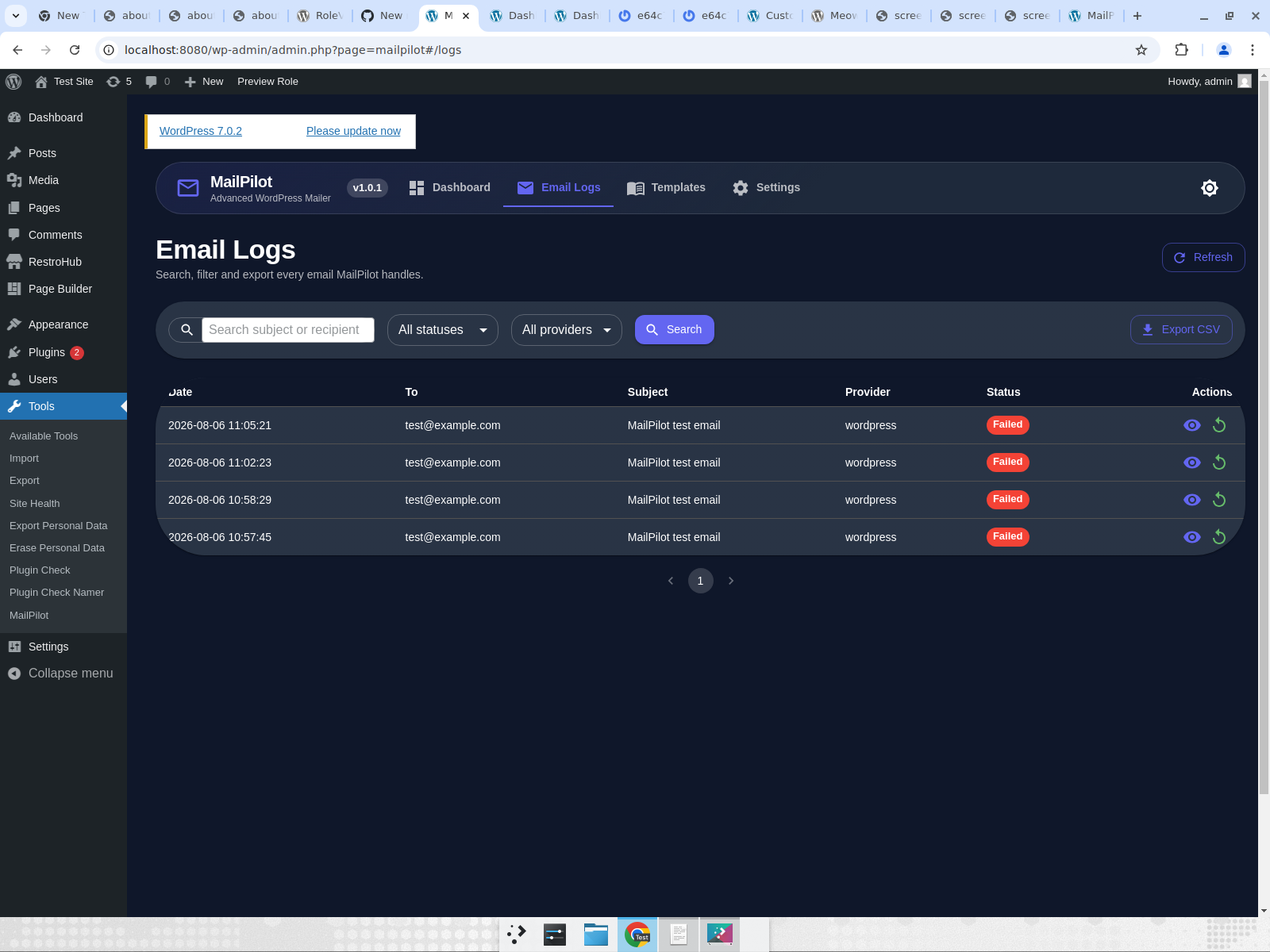Viewport: 1270px width, 952px height.
Task: Toggle the MailPilot dark/light theme icon
Action: pyautogui.click(x=1210, y=188)
